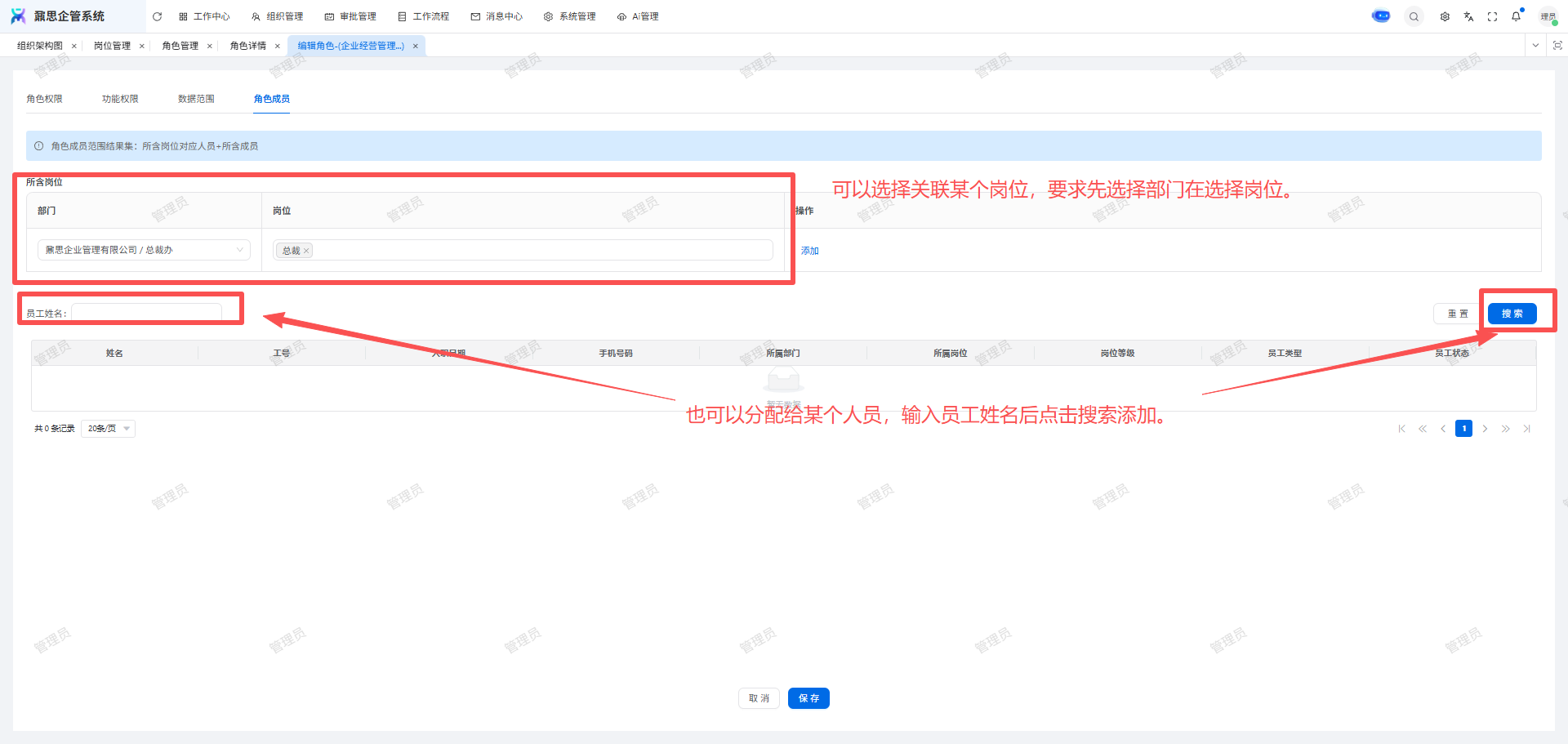Switch language with the translate icon
Screen dimensions: 1568x744
[x=1468, y=16]
